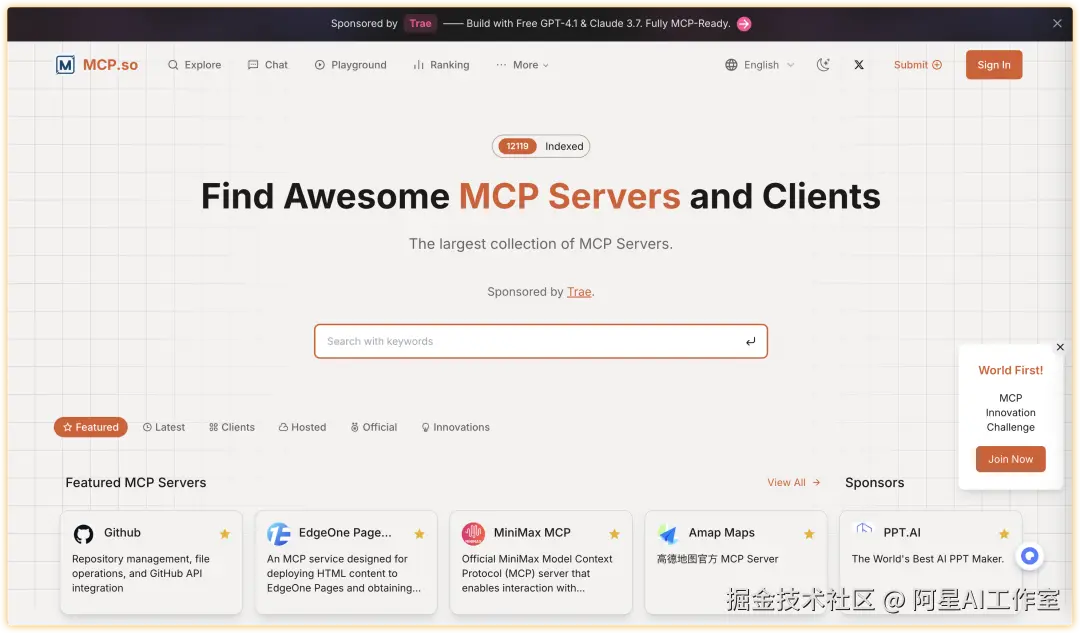Click the enter icon in search box
1080x633 pixels.
(x=751, y=342)
